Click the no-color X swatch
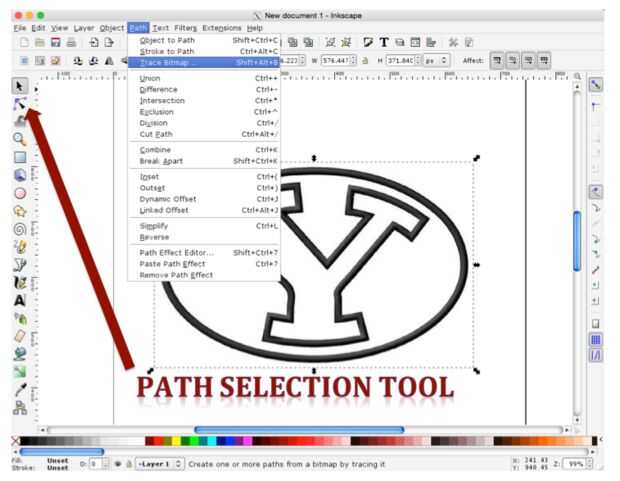620x481 pixels. 15,441
